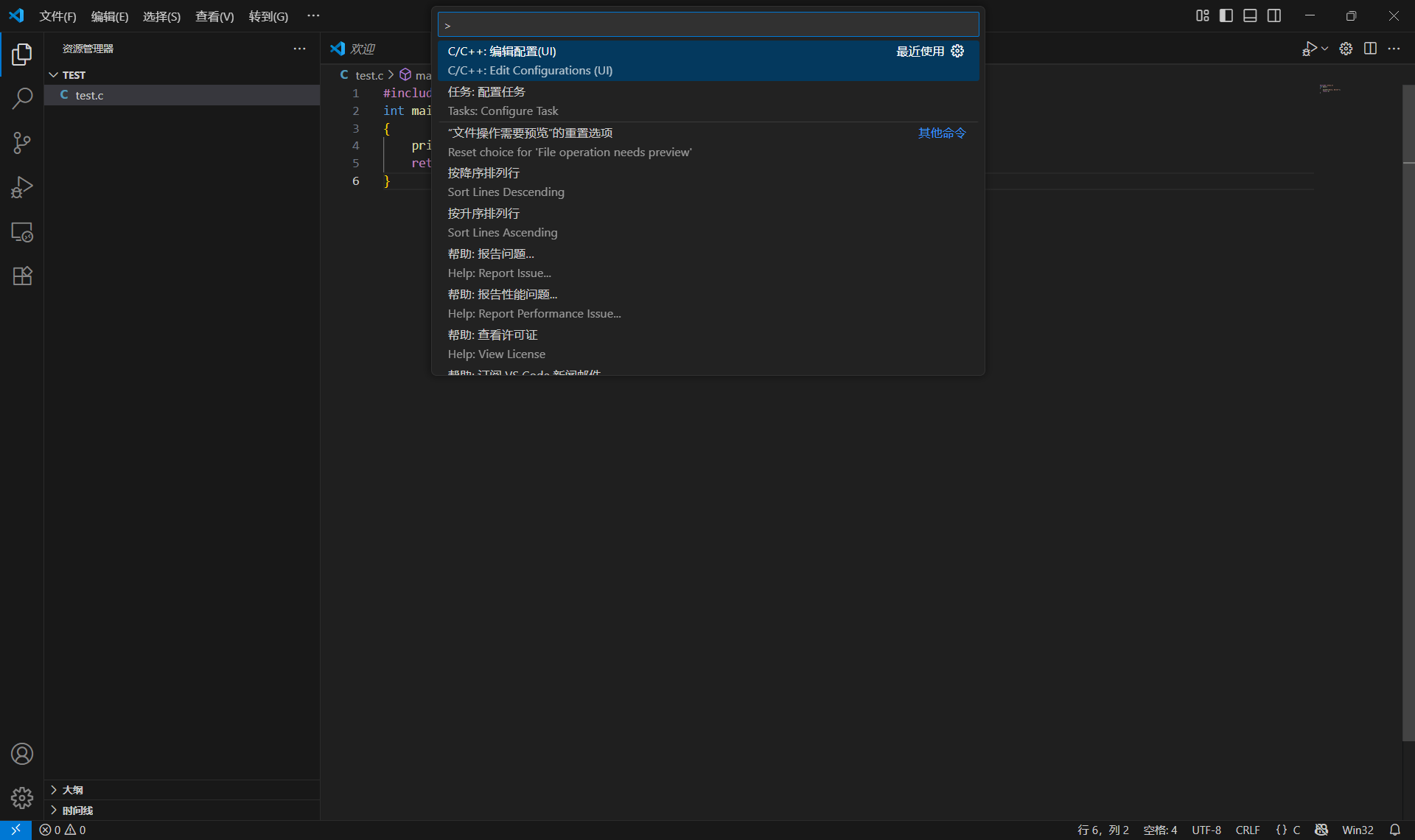Open run options dropdown next to debug icon
This screenshot has height=840, width=1415.
point(1324,49)
